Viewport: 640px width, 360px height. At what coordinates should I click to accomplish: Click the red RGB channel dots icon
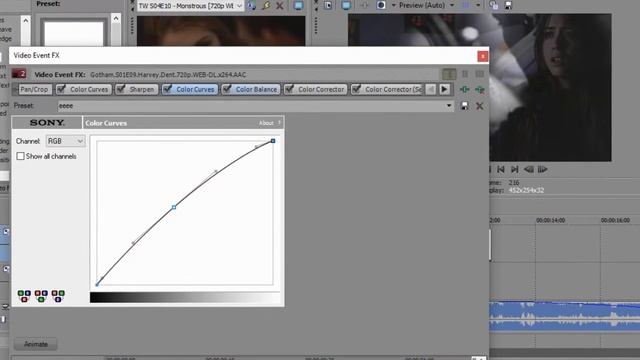tap(24, 296)
